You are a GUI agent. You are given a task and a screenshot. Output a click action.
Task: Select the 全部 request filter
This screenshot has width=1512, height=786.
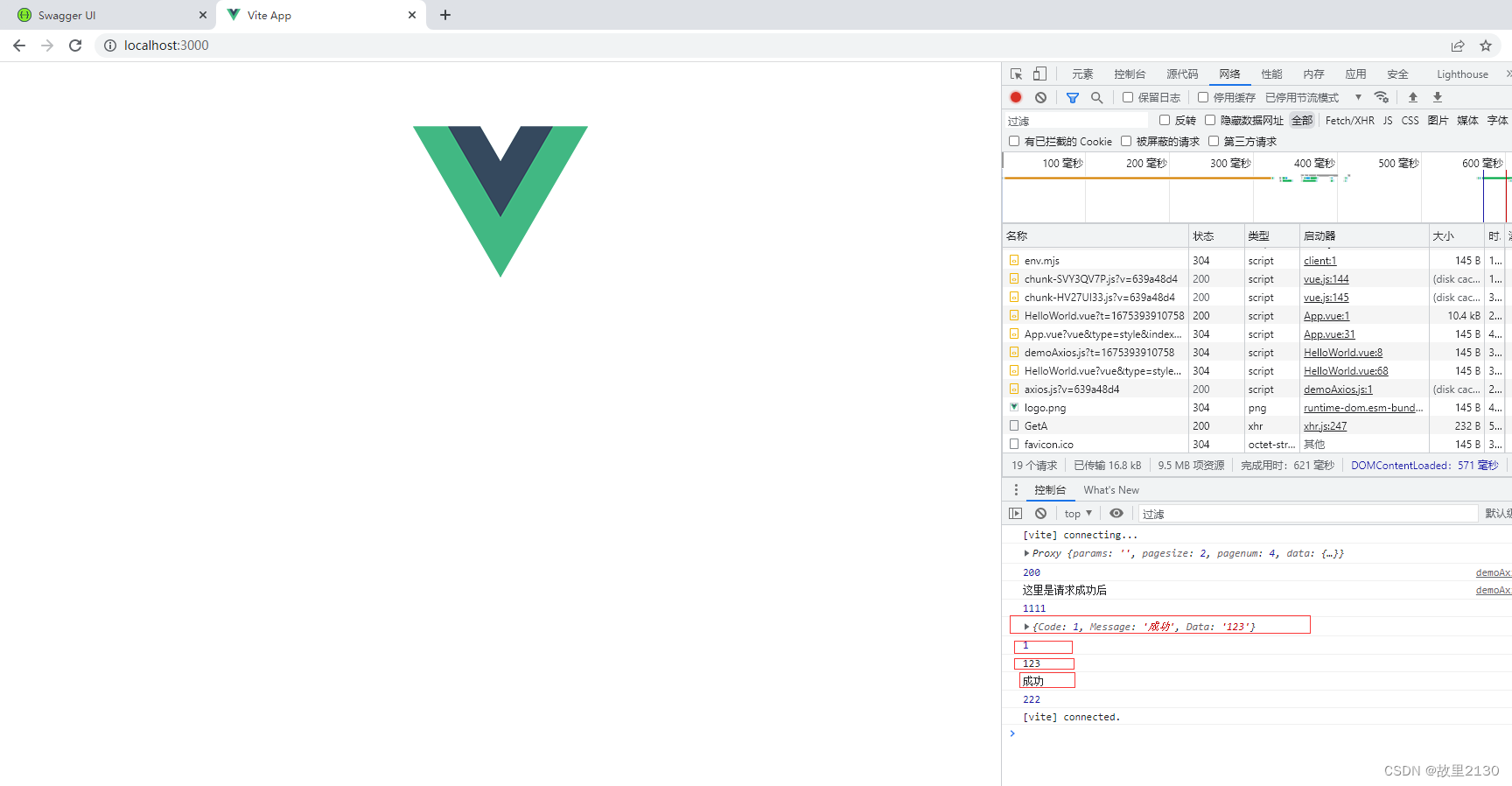(1302, 120)
